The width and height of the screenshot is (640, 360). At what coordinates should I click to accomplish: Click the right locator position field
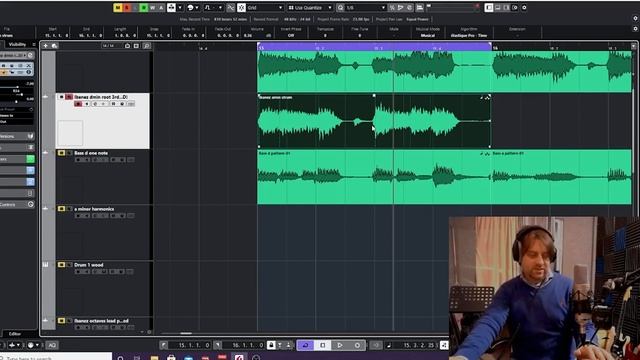pyautogui.click(x=244, y=345)
